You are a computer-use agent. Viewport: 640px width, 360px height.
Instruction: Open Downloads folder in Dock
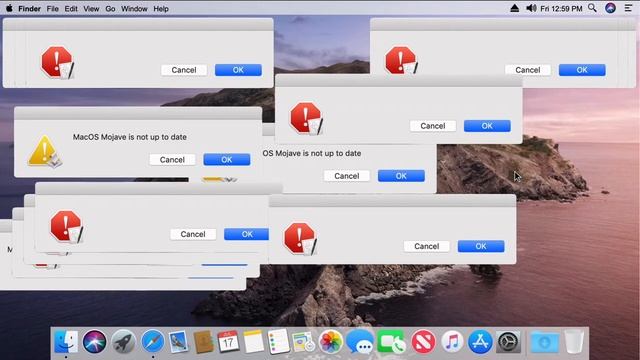[545, 342]
